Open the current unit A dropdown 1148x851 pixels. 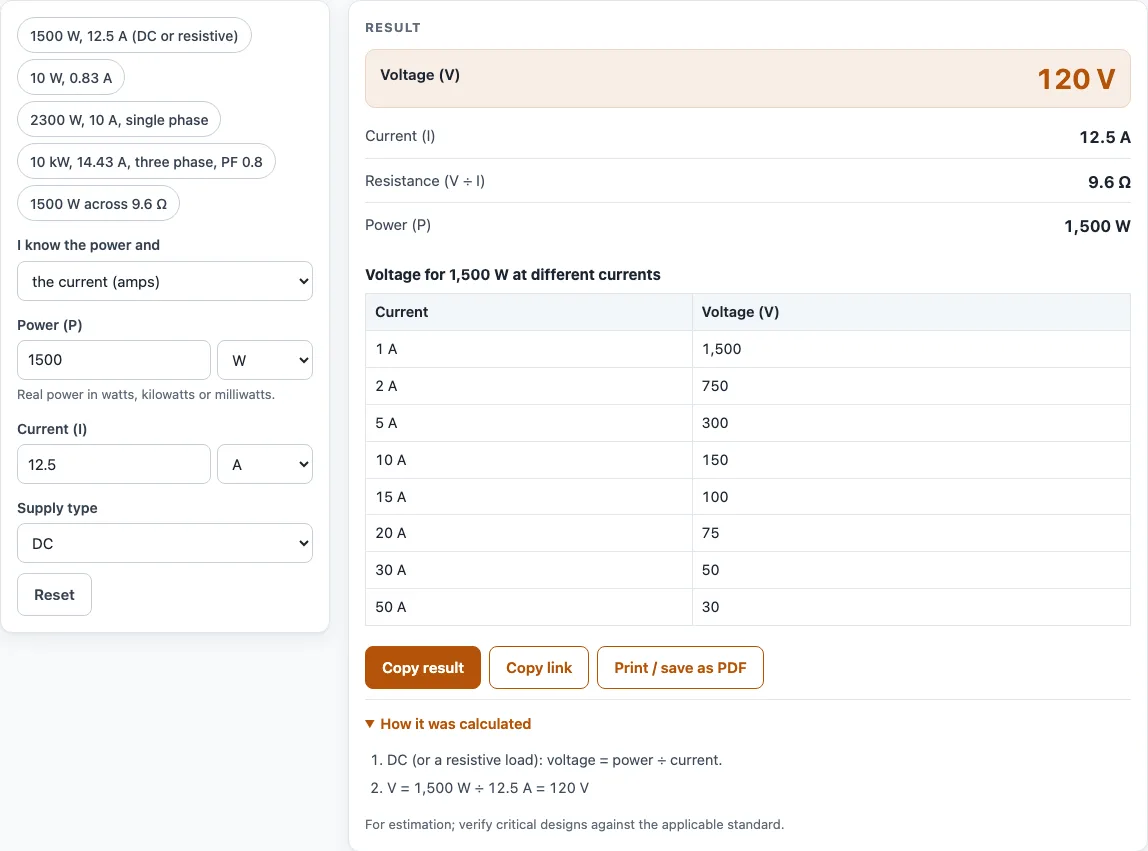pyautogui.click(x=265, y=464)
